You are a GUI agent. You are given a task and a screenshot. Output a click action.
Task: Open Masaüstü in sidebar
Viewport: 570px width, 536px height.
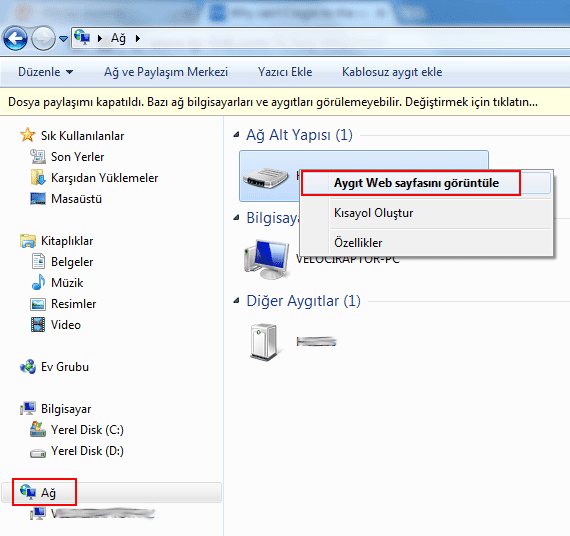76,199
